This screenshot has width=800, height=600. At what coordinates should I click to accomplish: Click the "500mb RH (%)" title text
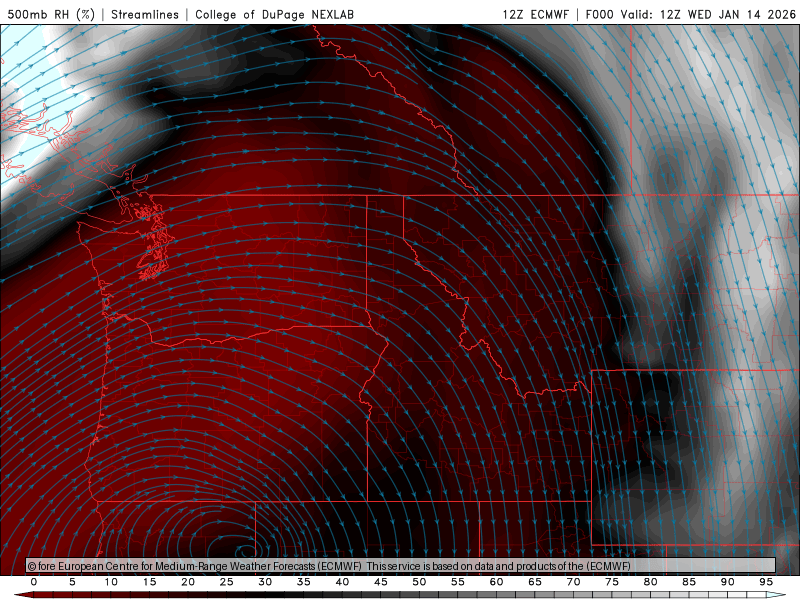52,14
